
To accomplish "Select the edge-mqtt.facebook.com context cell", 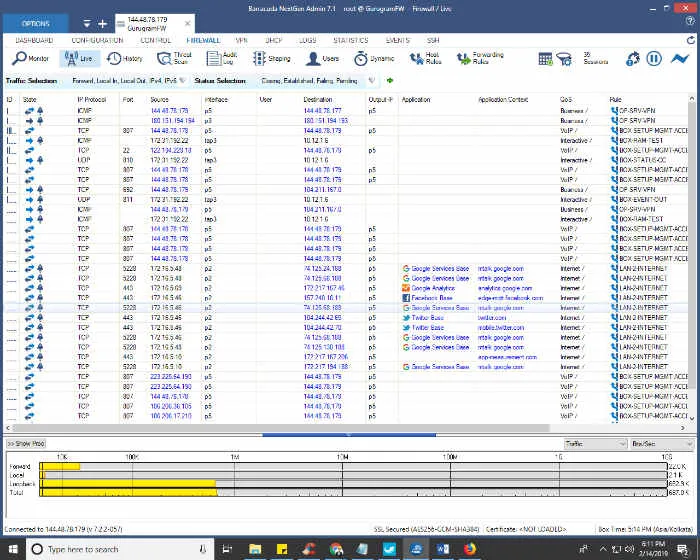I will 510,298.
